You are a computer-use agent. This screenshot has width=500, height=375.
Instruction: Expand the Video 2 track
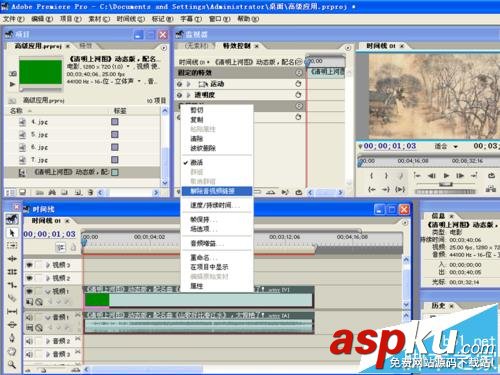[48, 278]
